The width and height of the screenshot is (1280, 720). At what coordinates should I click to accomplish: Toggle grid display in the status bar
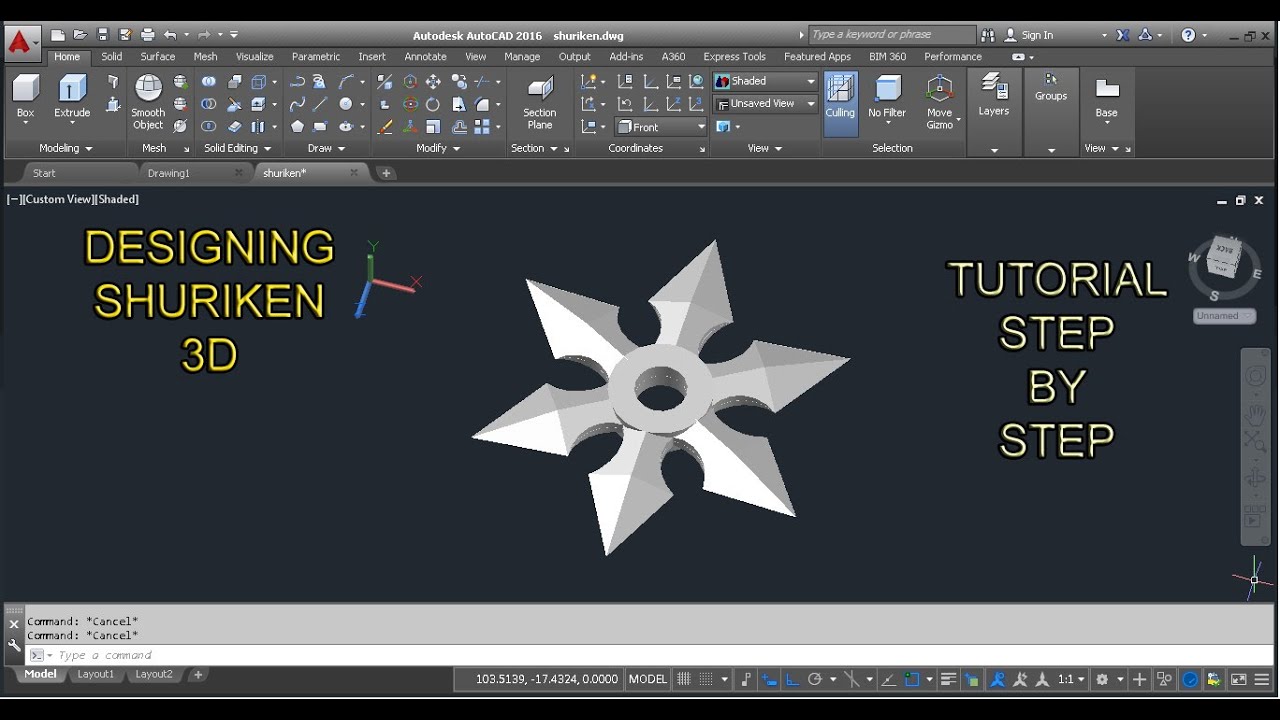(684, 679)
